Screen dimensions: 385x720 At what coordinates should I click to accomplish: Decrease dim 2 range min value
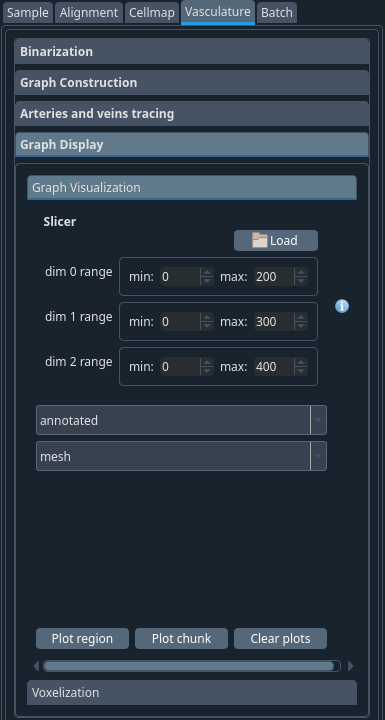(x=207, y=371)
